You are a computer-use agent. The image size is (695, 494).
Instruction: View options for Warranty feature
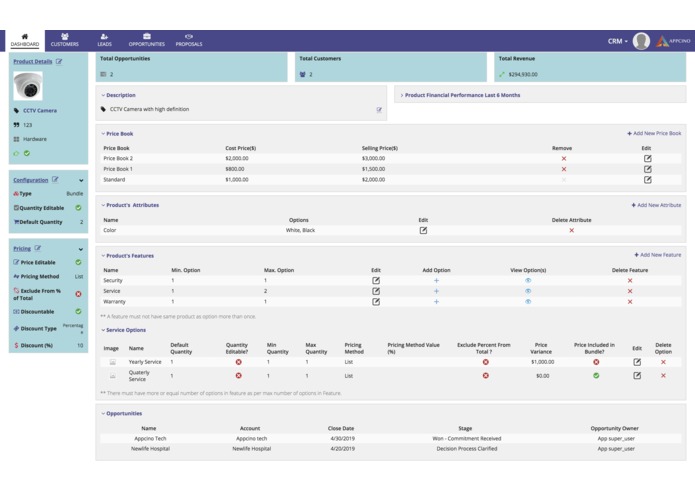528,302
